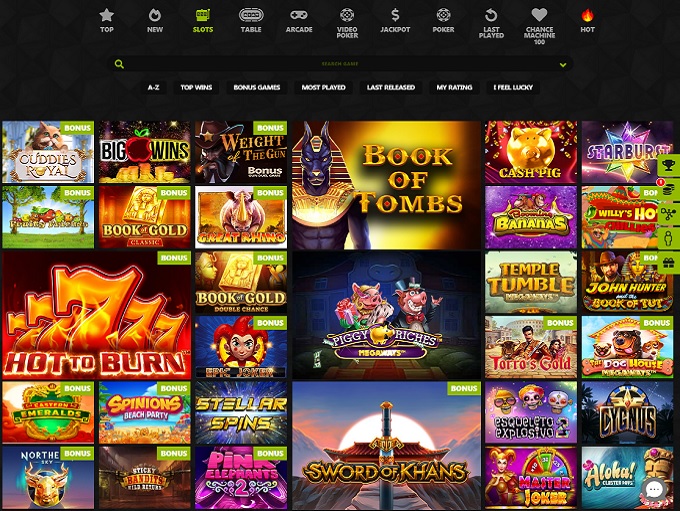Open the Top games star icon
The height and width of the screenshot is (511, 680).
point(106,15)
